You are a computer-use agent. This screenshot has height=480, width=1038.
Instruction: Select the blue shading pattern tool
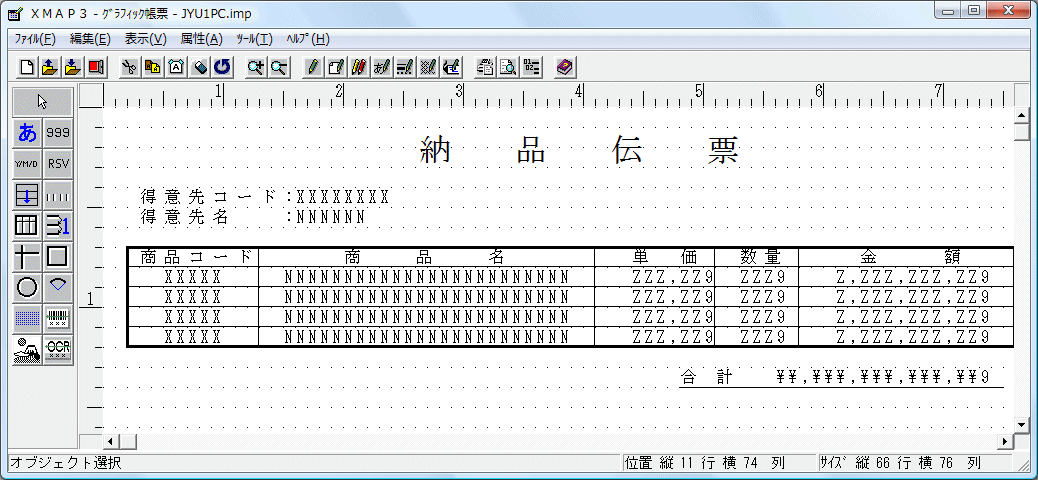(28, 319)
